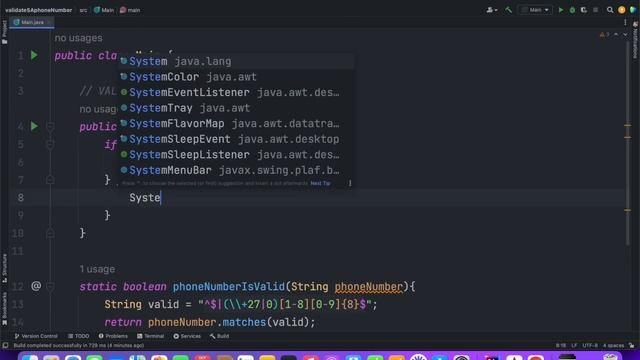This screenshot has width=640, height=360.
Task: Collapse phoneNumberIsValid fold at line 12
Action: [50, 287]
